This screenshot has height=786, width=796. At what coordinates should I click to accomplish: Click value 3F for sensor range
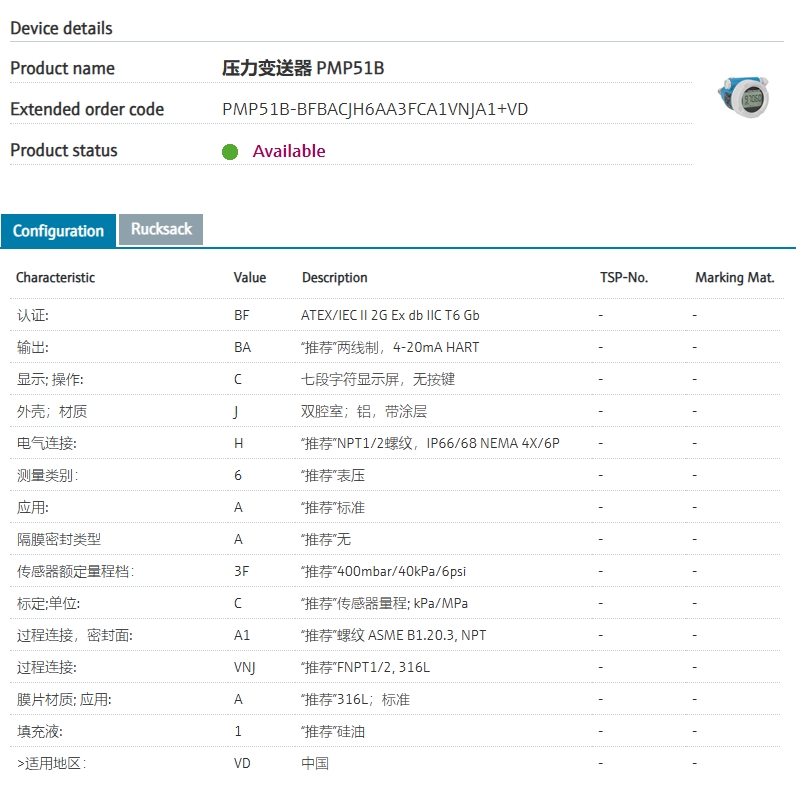tap(241, 571)
